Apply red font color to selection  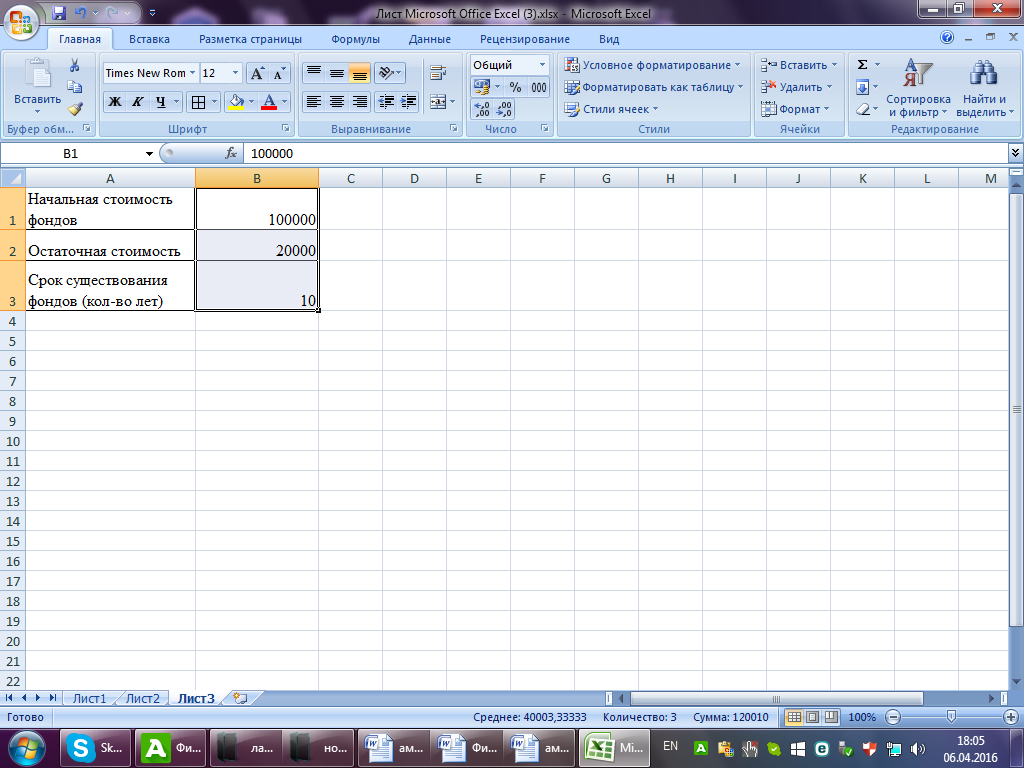pyautogui.click(x=268, y=102)
